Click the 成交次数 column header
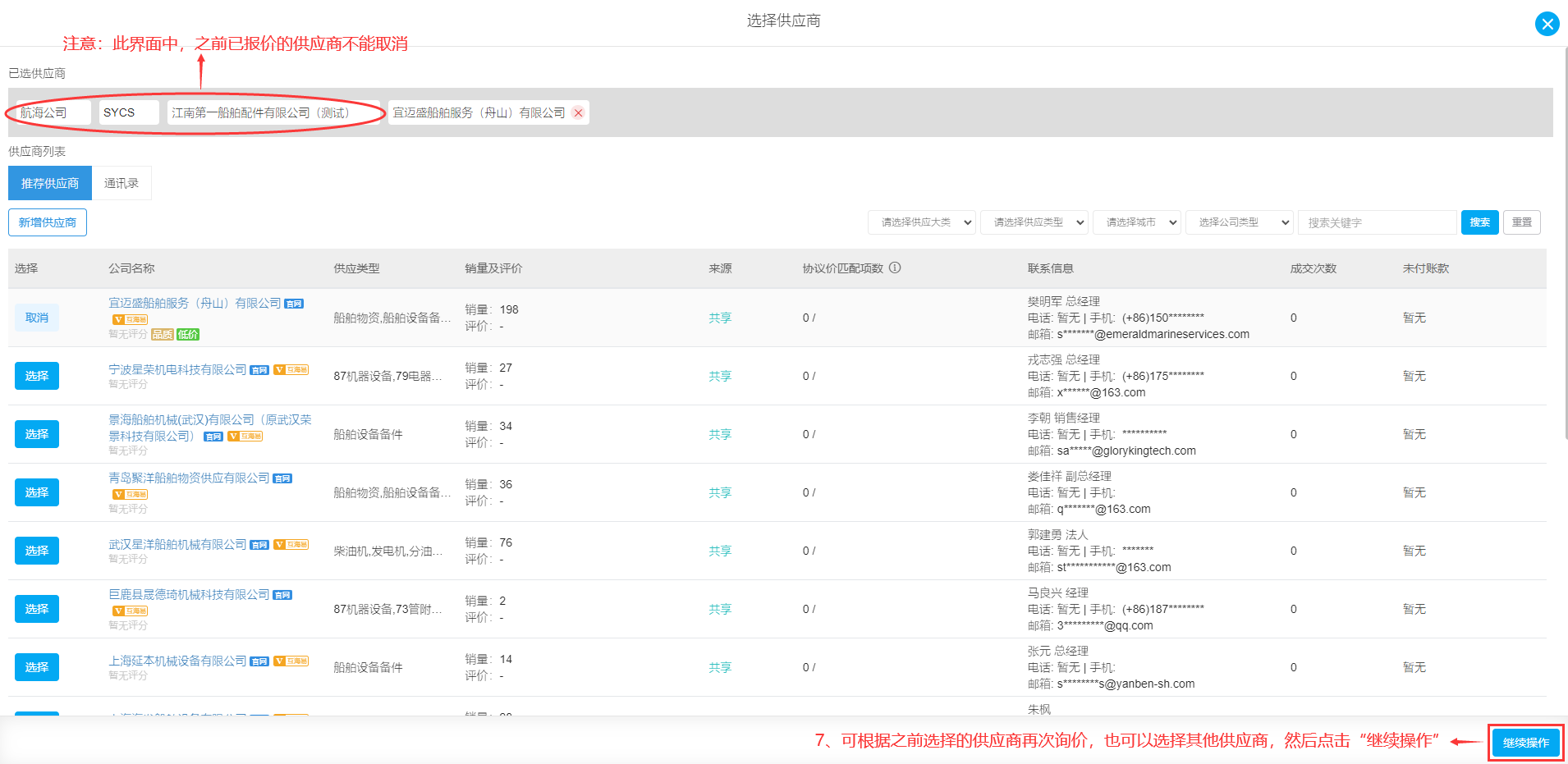Screen dimensions: 1568x764 pyautogui.click(x=1314, y=268)
